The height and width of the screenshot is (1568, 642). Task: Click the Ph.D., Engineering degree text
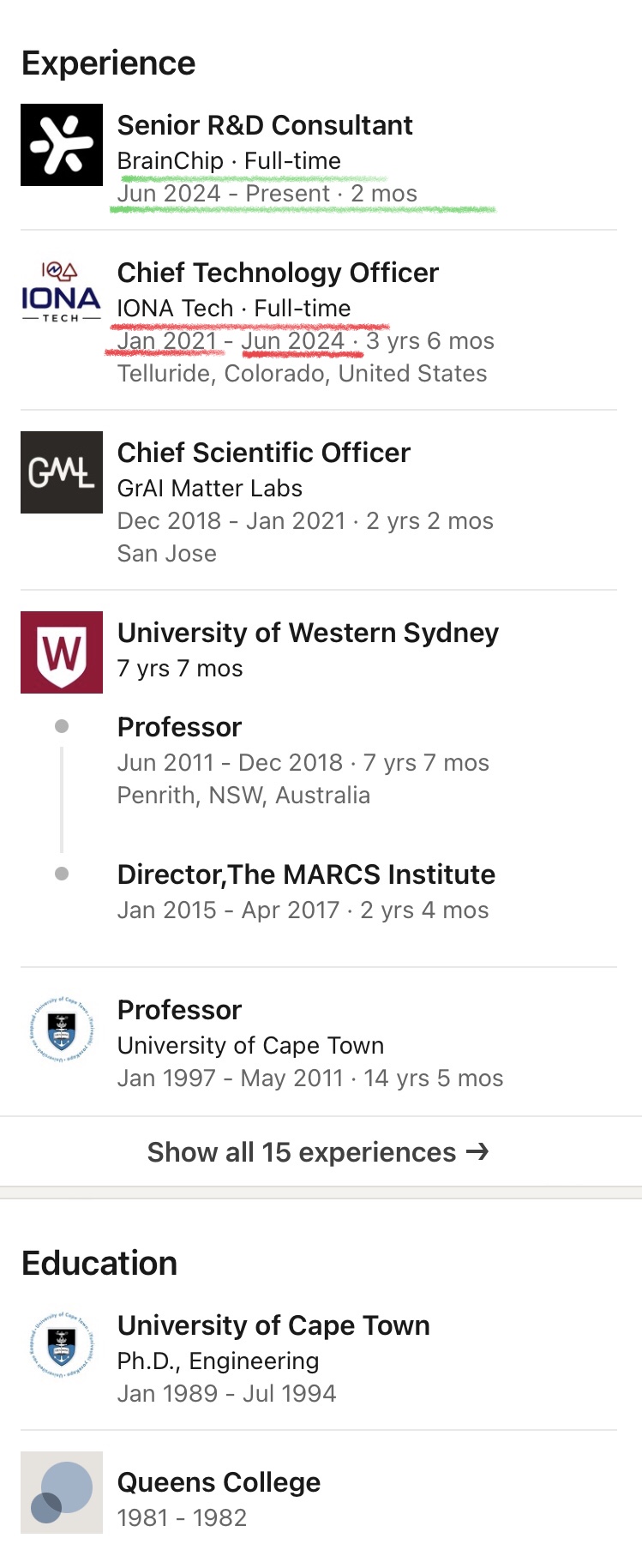pyautogui.click(x=218, y=1361)
